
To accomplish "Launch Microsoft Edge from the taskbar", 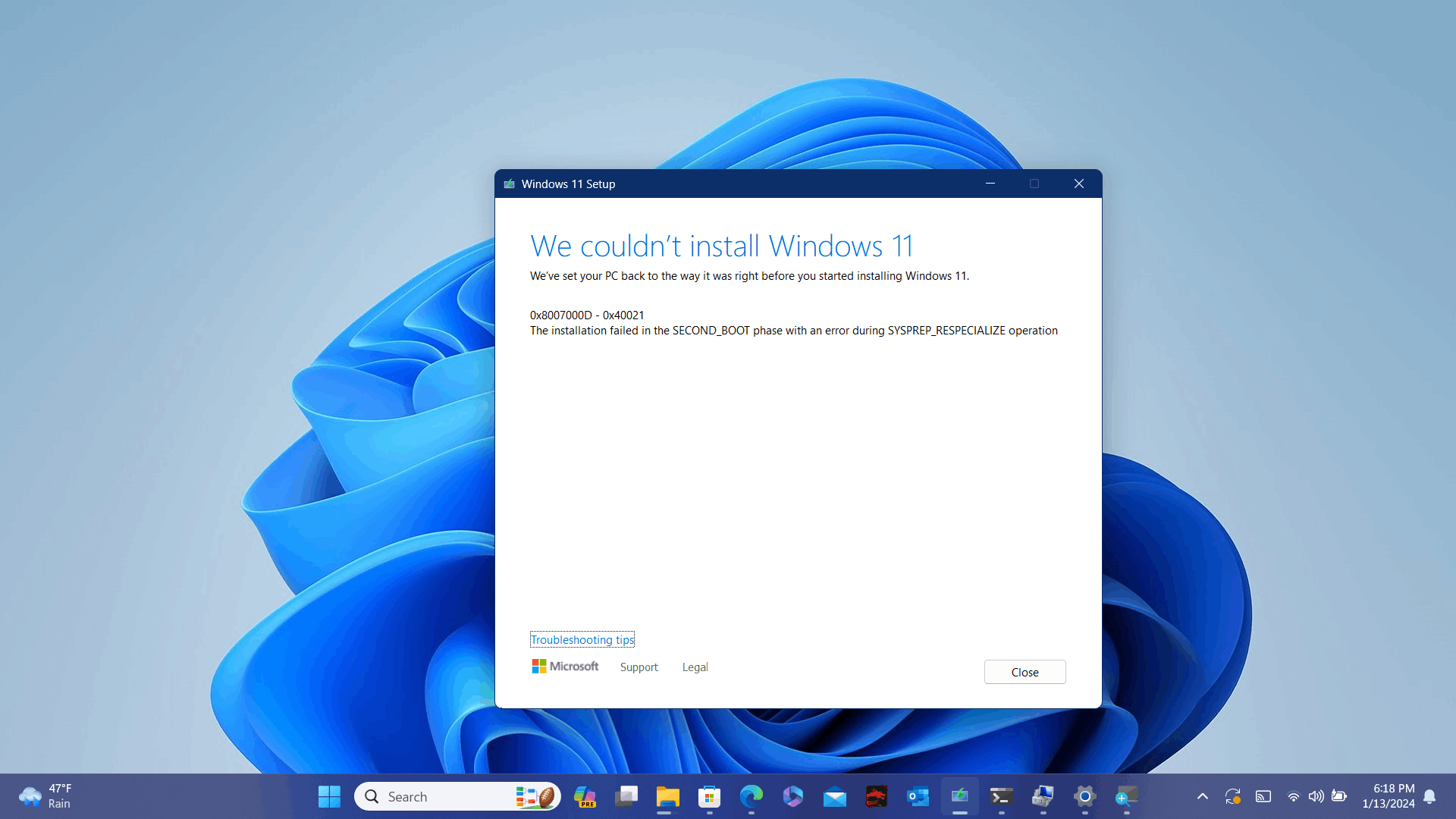I will tap(750, 796).
